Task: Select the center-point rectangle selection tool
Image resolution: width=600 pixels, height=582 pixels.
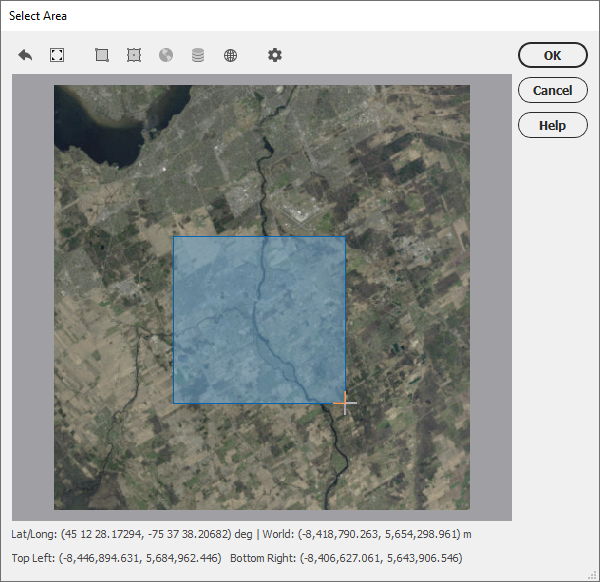Action: (x=134, y=55)
